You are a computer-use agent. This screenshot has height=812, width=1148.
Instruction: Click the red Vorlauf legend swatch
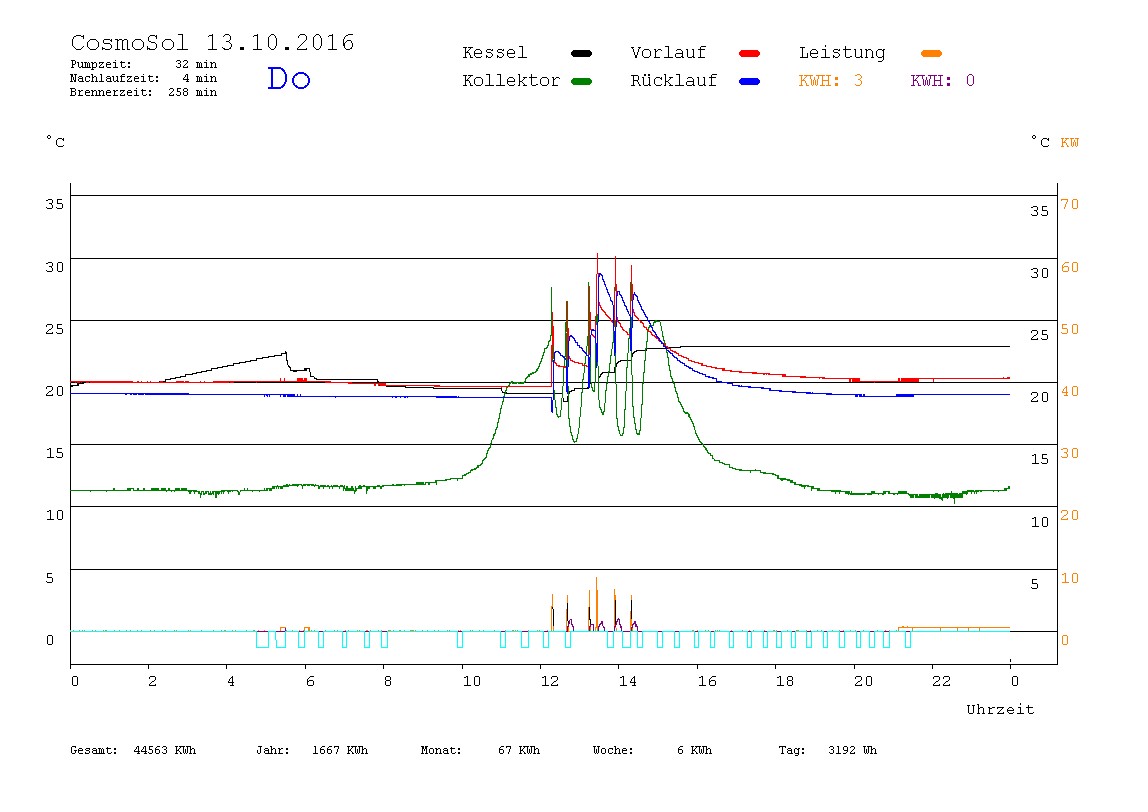click(x=750, y=53)
